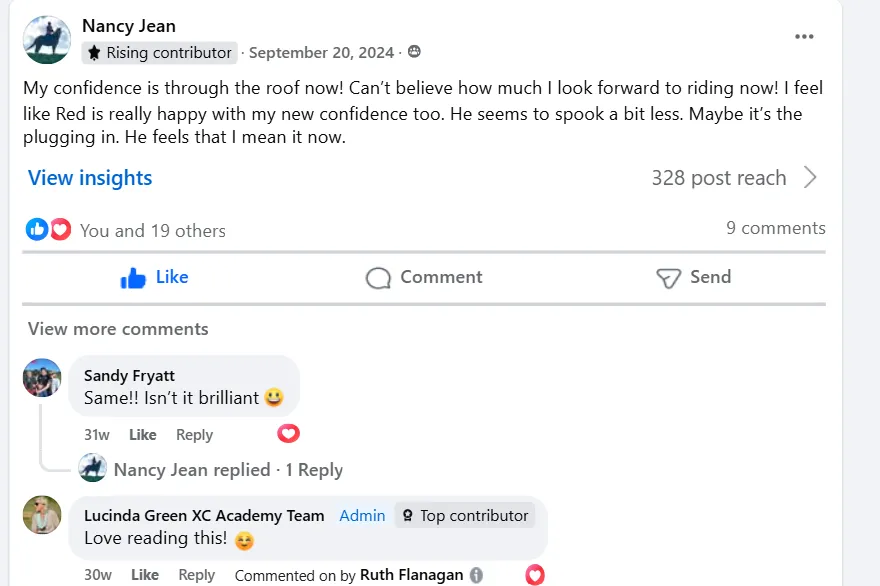Viewport: 880px width, 586px height.
Task: Click the post audience globe icon
Action: point(414,52)
